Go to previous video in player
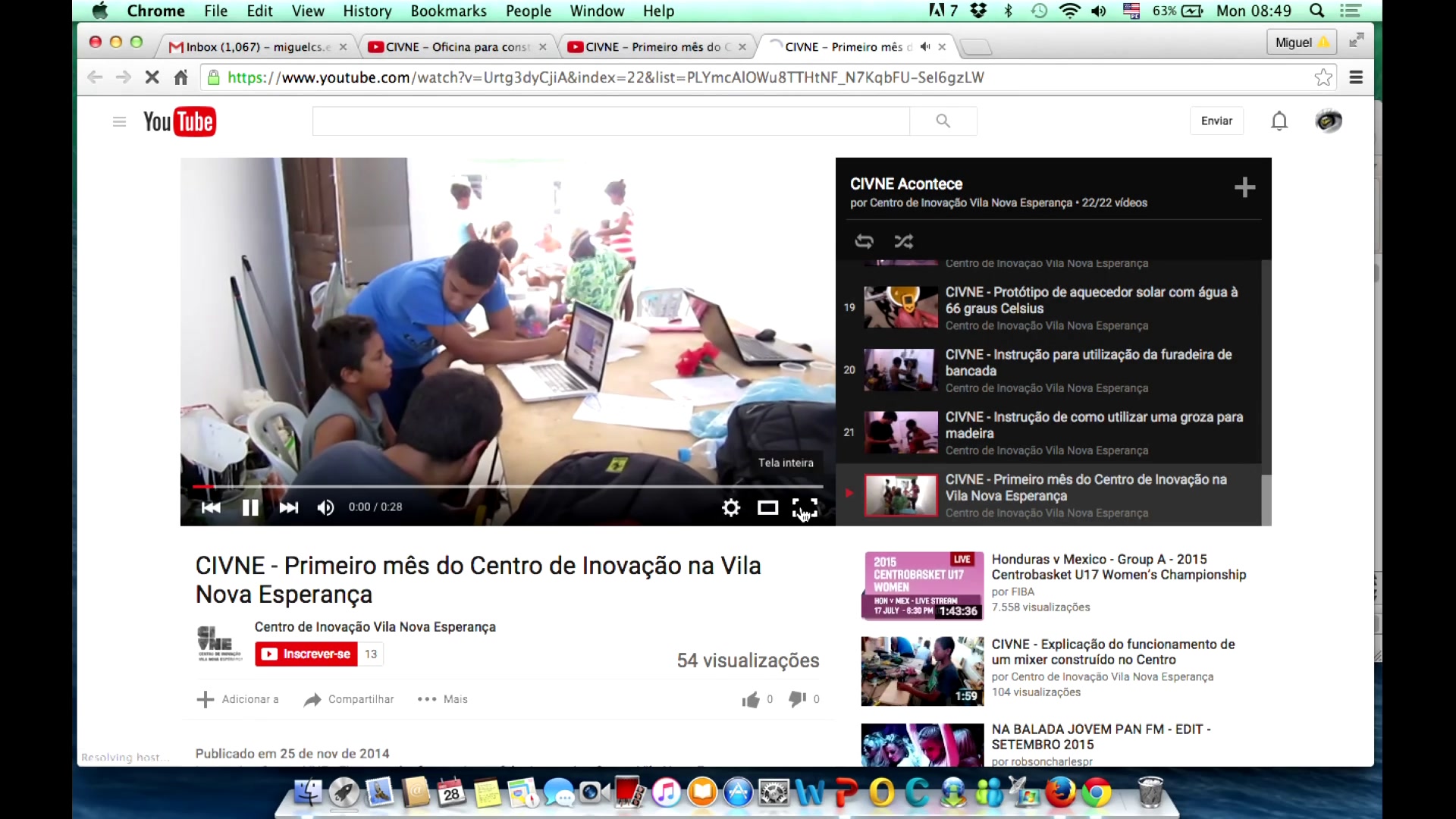Screen dimensions: 1456x819 click(211, 507)
